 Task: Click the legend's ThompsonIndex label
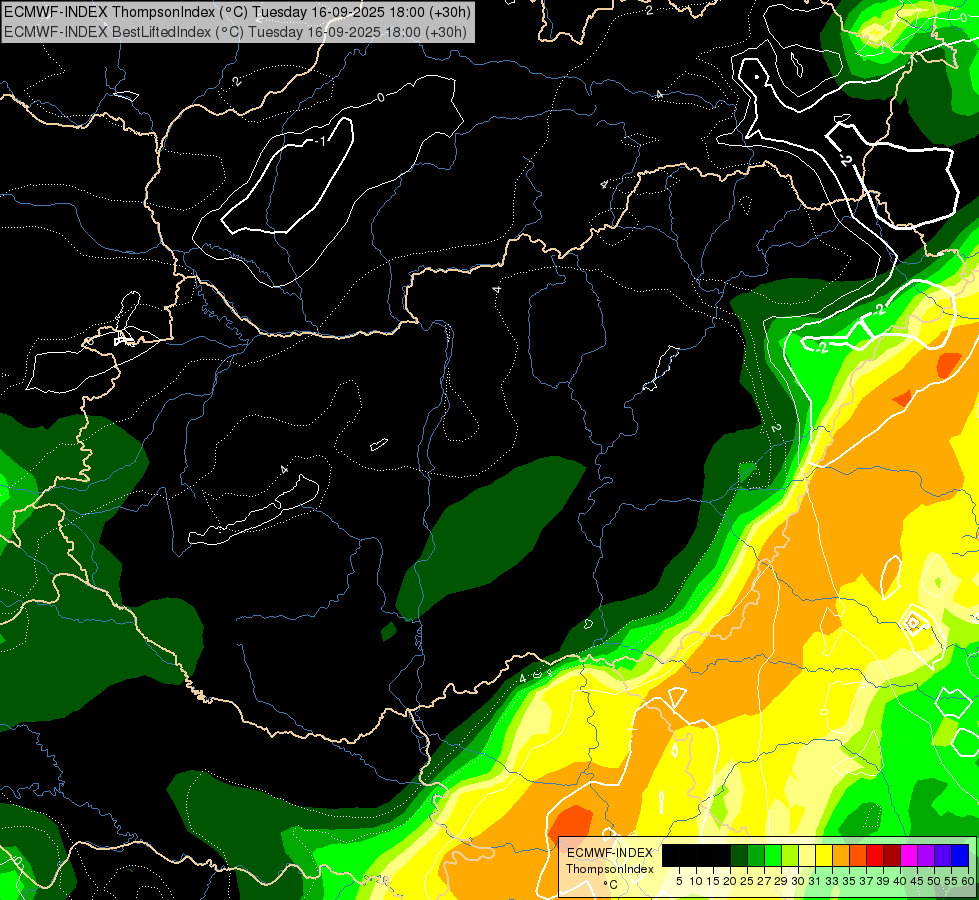click(610, 869)
